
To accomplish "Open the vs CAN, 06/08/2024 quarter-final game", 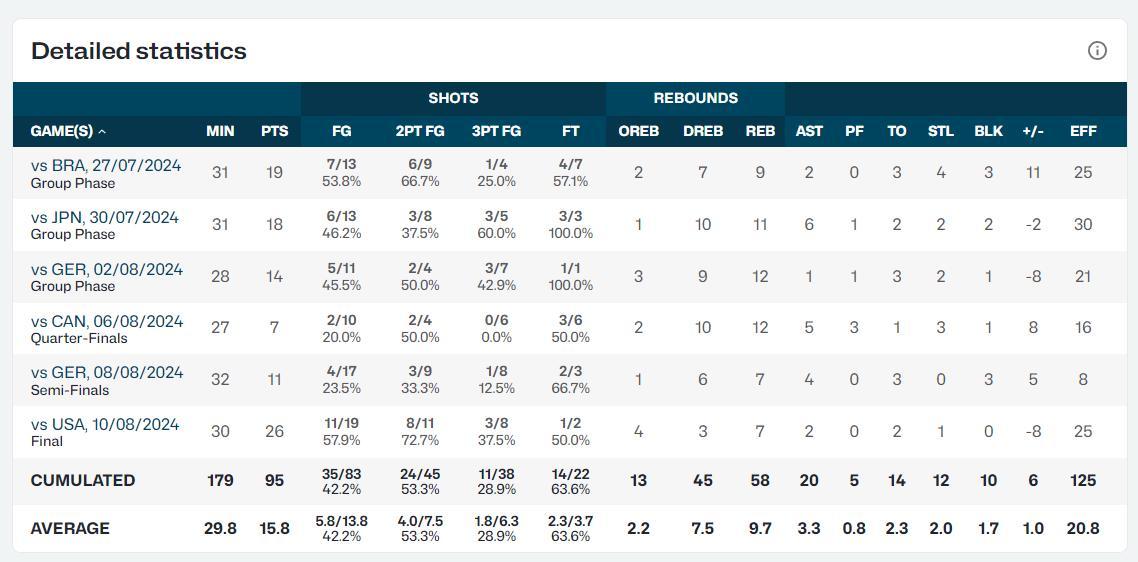I will (x=107, y=322).
